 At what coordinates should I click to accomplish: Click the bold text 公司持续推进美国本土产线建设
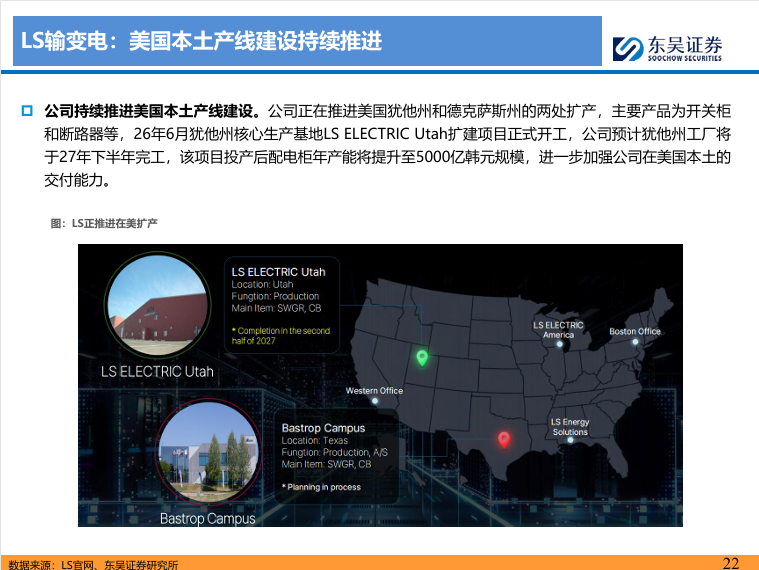[x=152, y=111]
